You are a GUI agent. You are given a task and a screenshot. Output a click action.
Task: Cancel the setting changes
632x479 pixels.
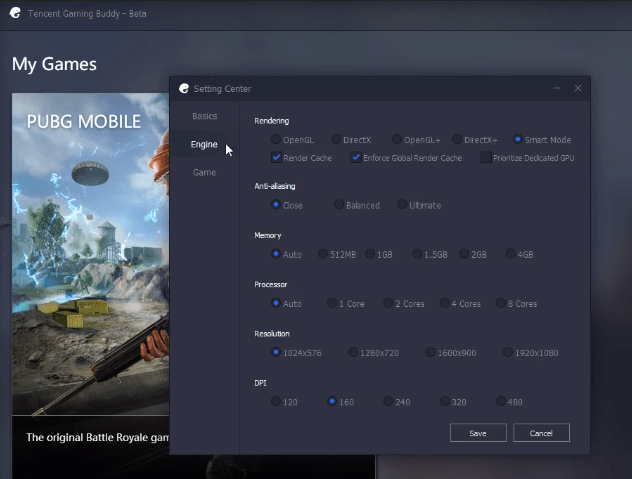pyautogui.click(x=541, y=433)
